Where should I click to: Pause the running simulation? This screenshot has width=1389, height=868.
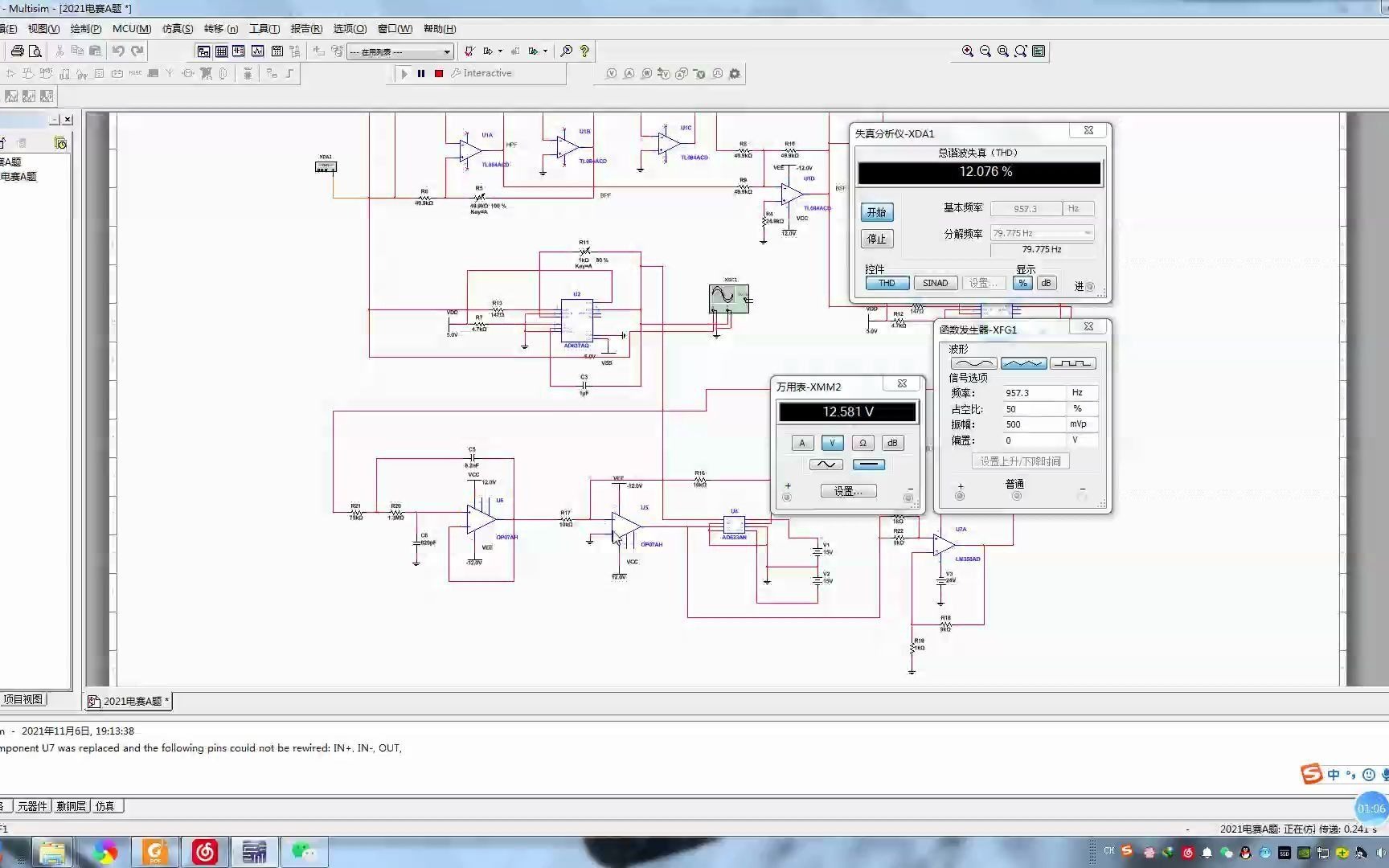click(x=420, y=73)
